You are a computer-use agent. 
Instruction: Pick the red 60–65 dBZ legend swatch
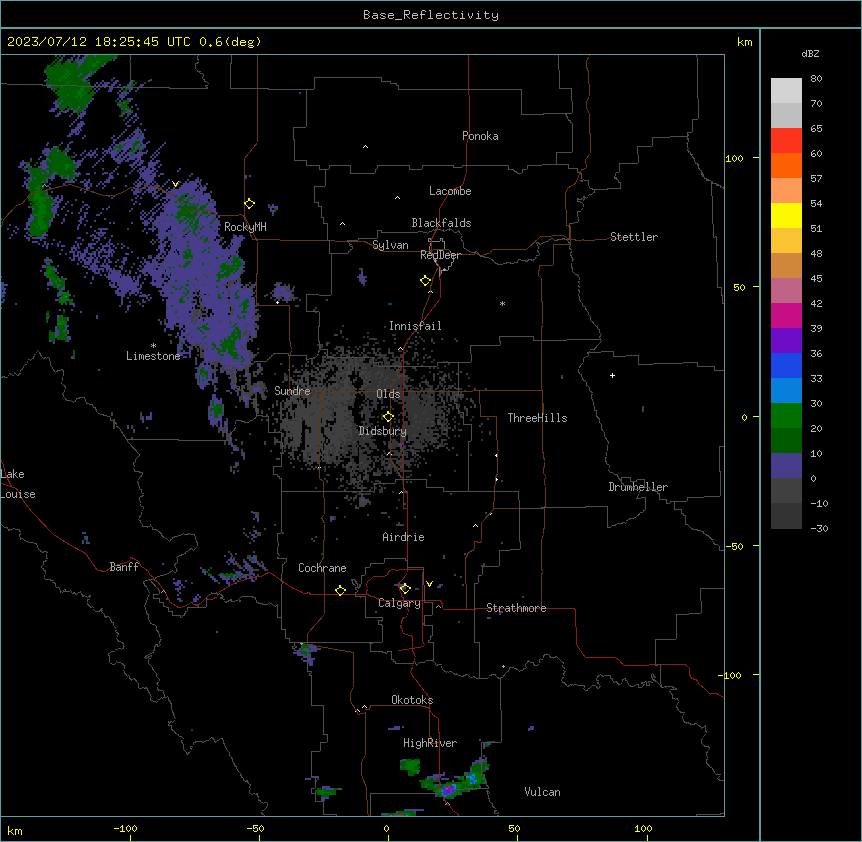tap(786, 141)
